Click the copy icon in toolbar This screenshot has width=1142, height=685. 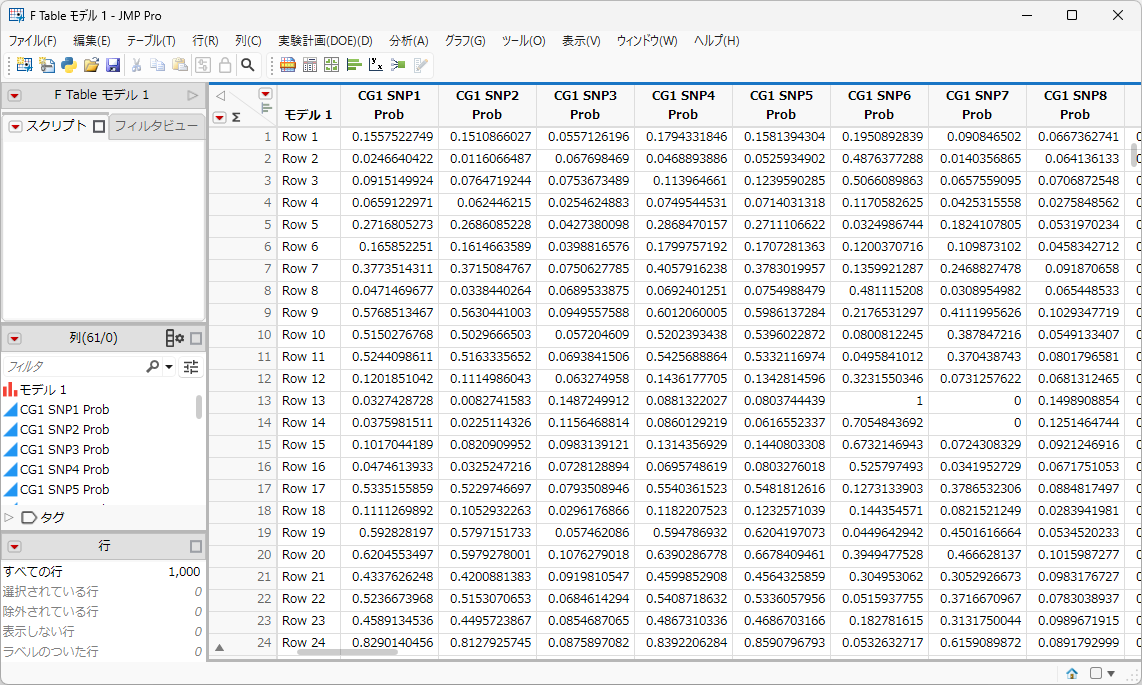pos(157,66)
